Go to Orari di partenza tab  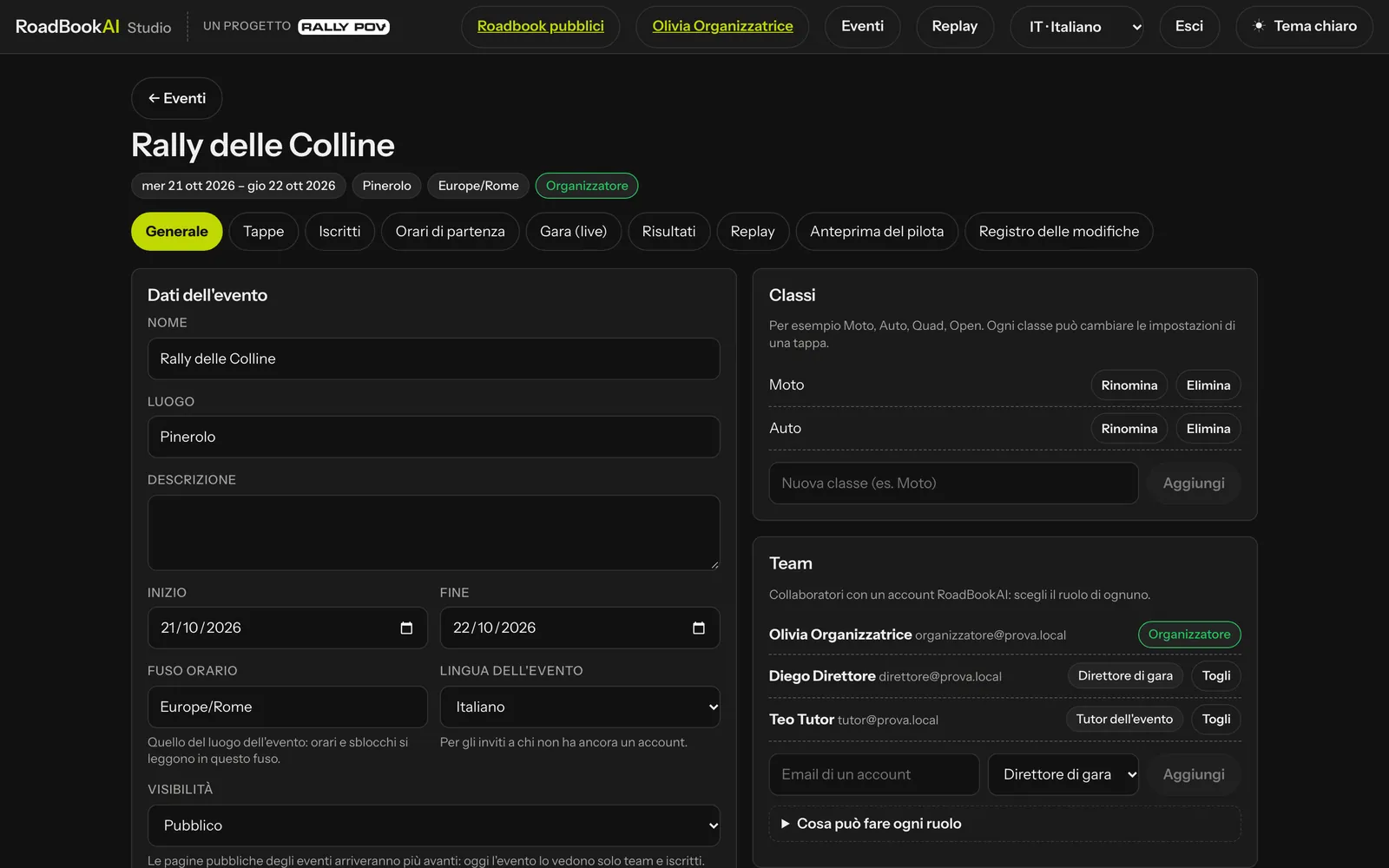451,232
